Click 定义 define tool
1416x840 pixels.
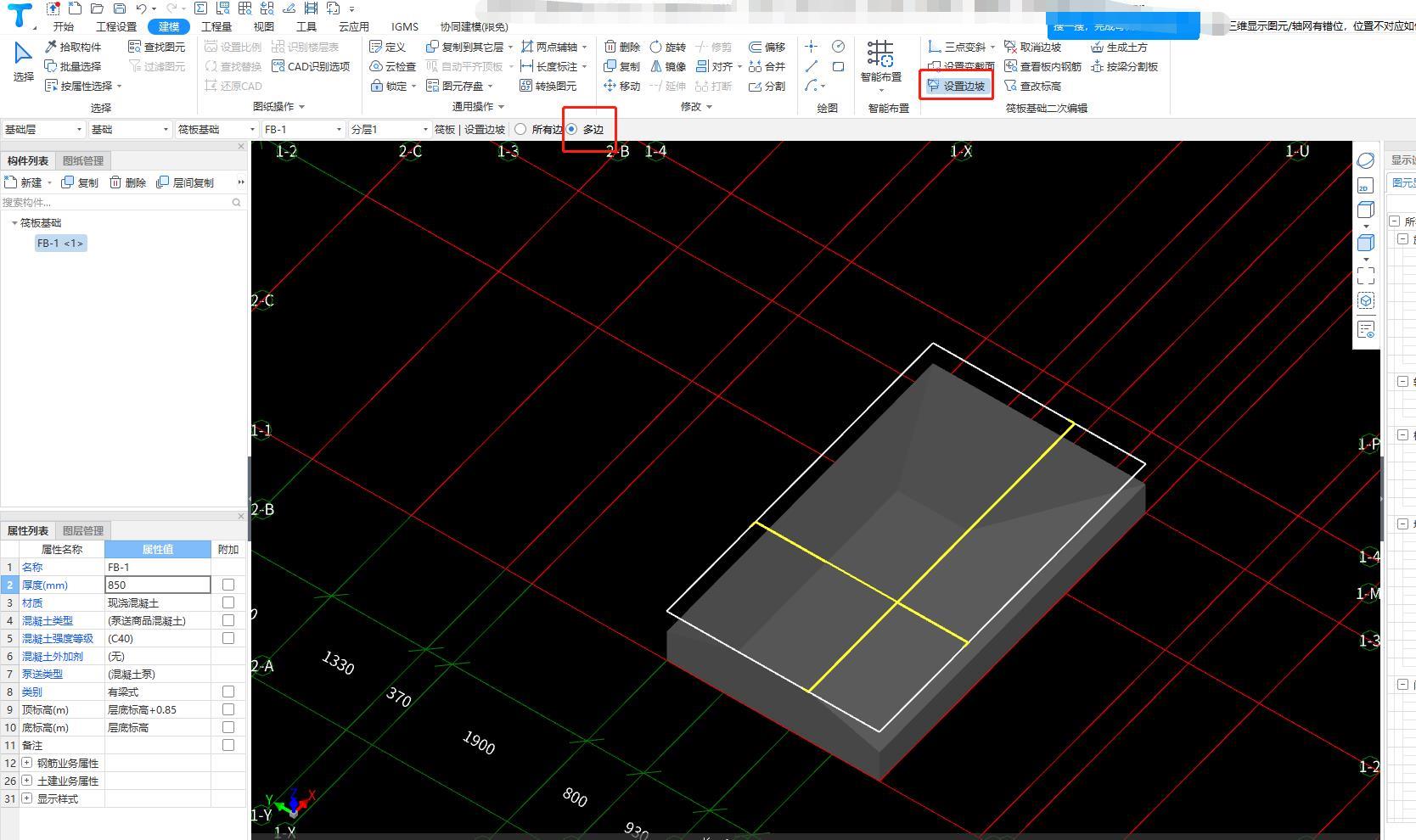pyautogui.click(x=388, y=47)
